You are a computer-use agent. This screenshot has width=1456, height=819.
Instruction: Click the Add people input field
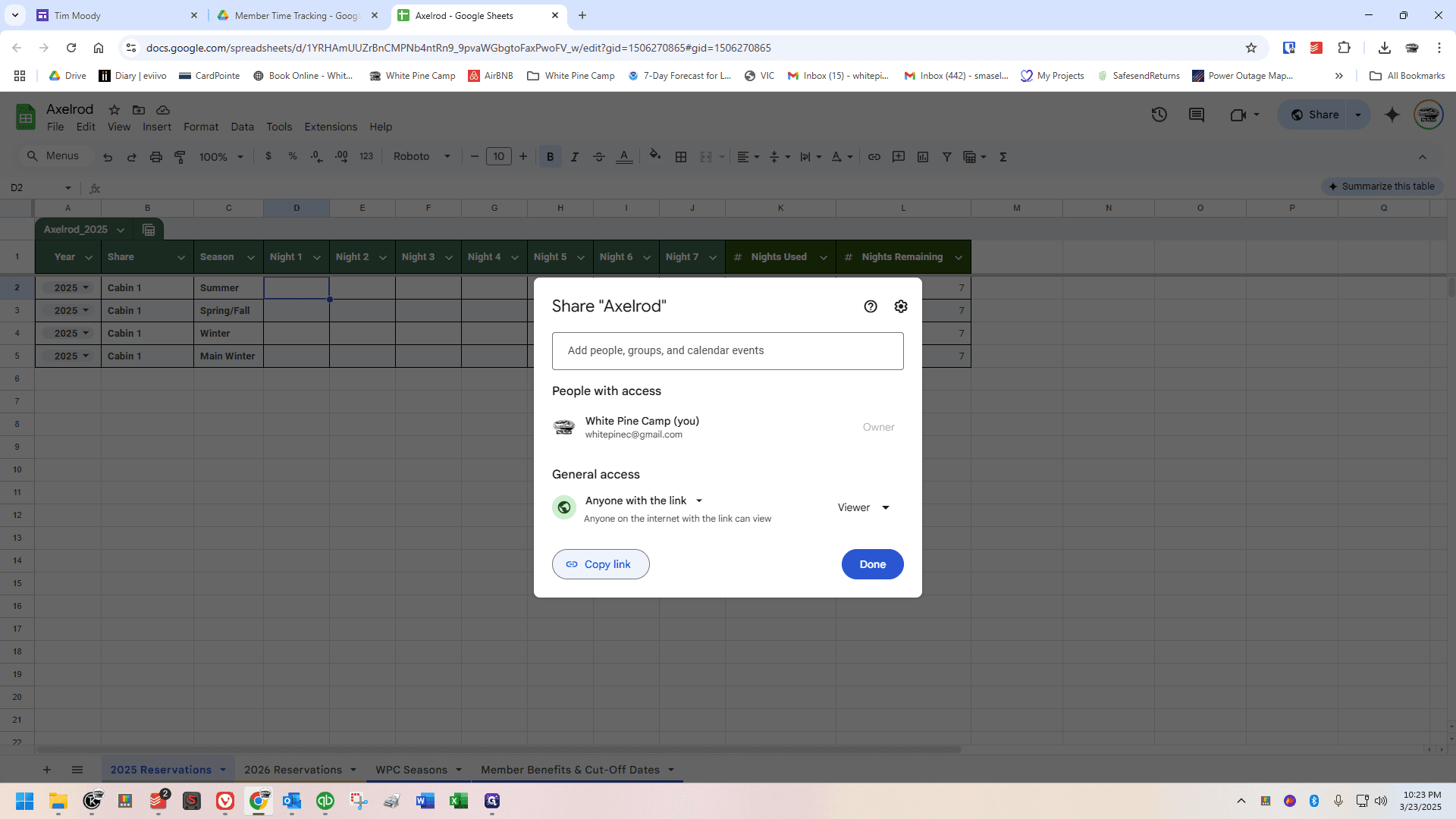click(728, 351)
